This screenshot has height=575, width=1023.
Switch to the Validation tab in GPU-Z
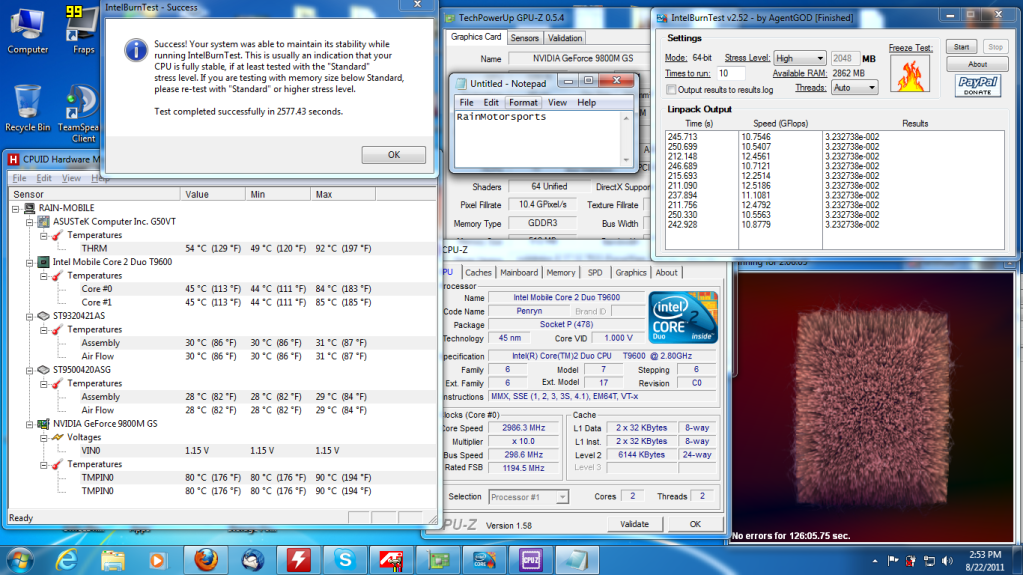(x=565, y=38)
